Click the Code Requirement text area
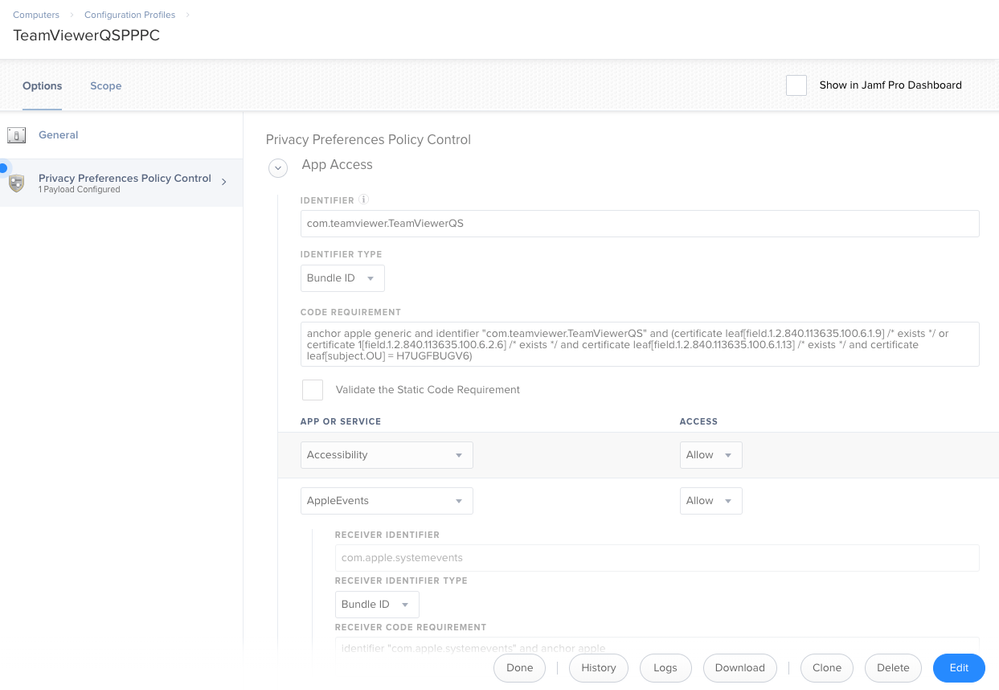The image size is (999, 690). point(640,344)
